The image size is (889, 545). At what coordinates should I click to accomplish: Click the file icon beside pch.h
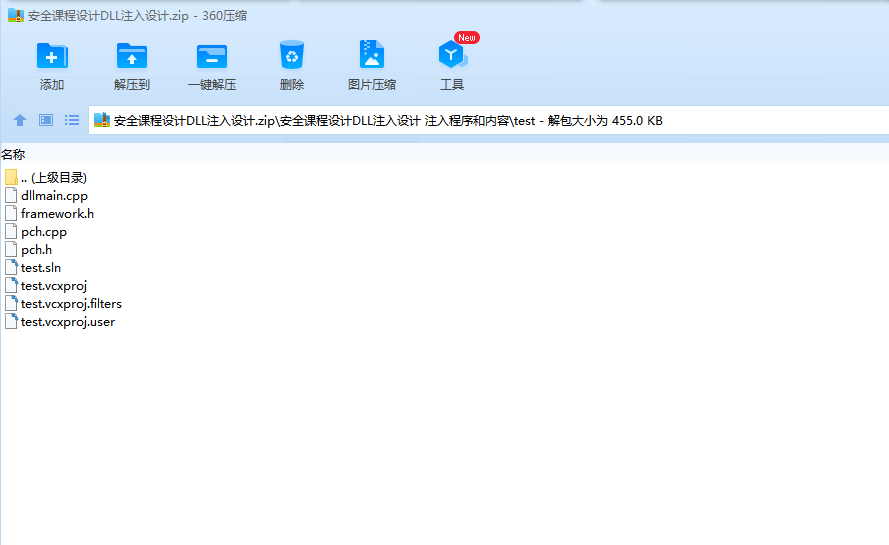coord(11,250)
